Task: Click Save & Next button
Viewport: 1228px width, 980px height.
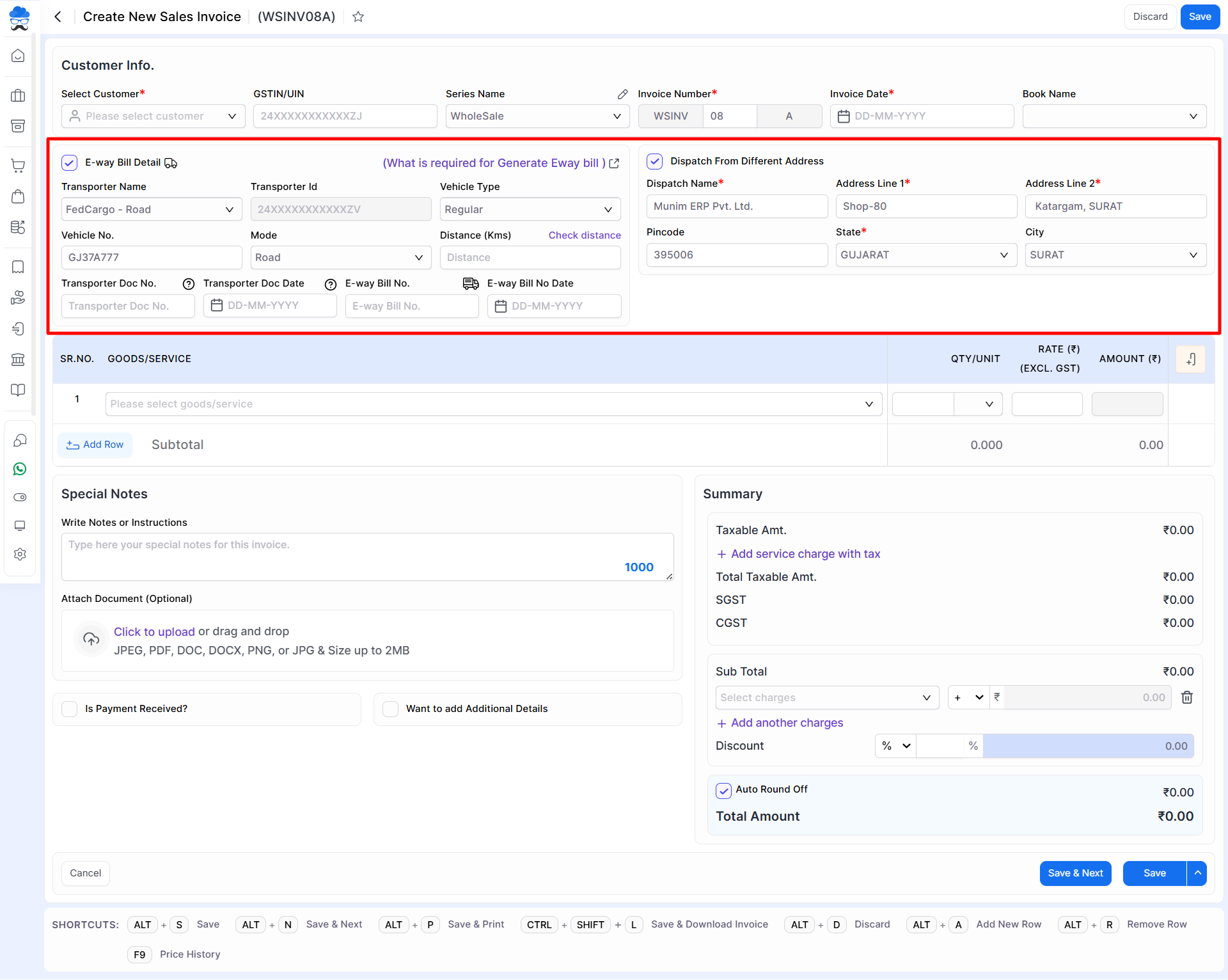Action: [x=1075, y=873]
